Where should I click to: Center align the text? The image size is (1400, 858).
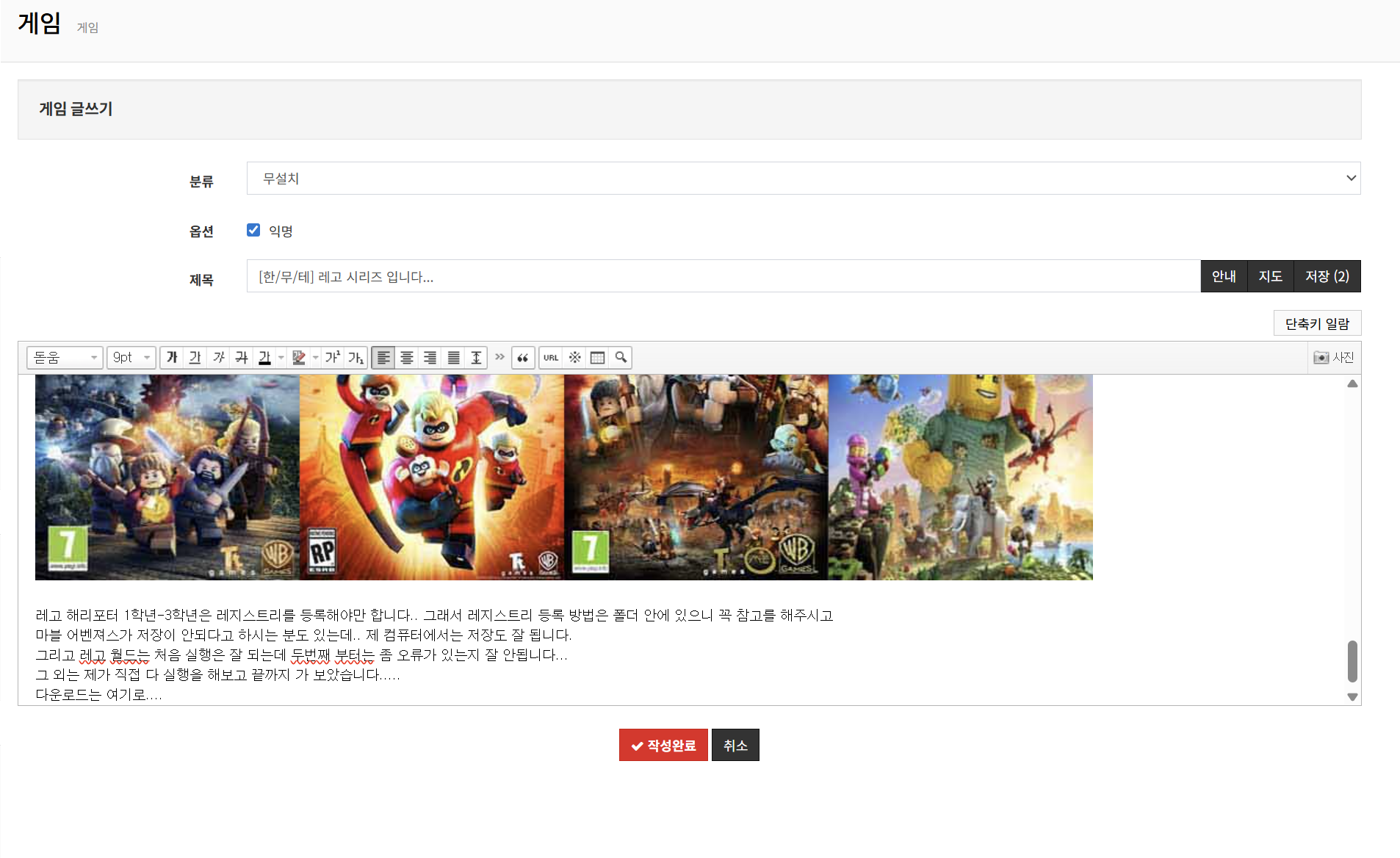[x=406, y=358]
